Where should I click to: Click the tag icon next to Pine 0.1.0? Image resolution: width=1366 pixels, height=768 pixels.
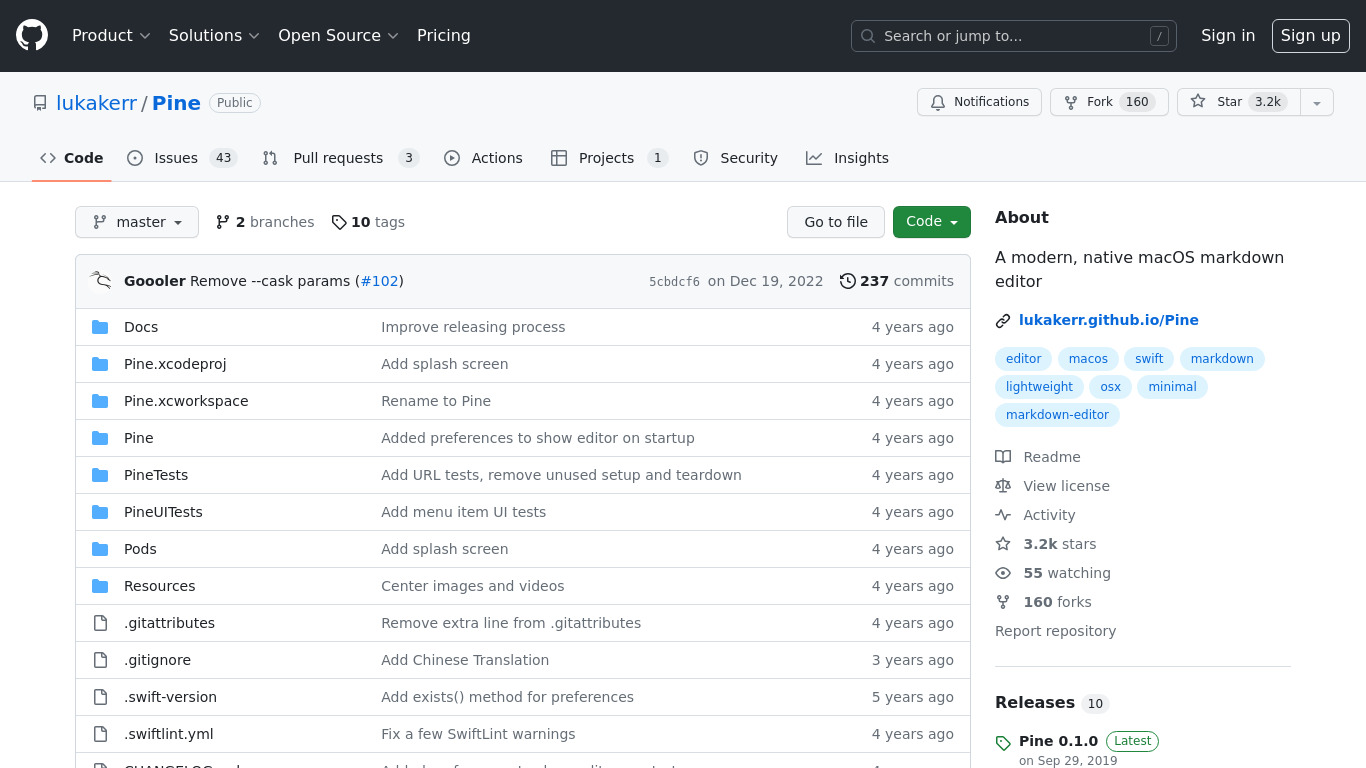click(1003, 743)
